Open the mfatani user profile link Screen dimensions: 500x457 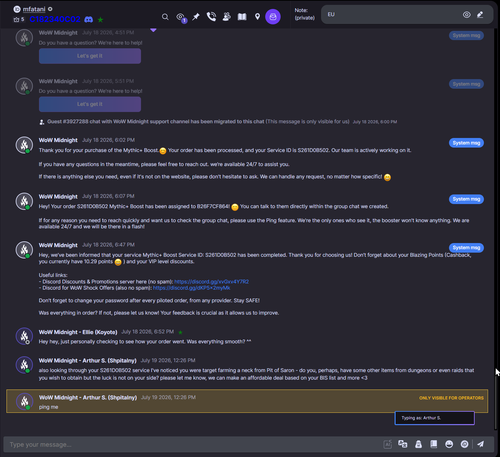tap(34, 9)
